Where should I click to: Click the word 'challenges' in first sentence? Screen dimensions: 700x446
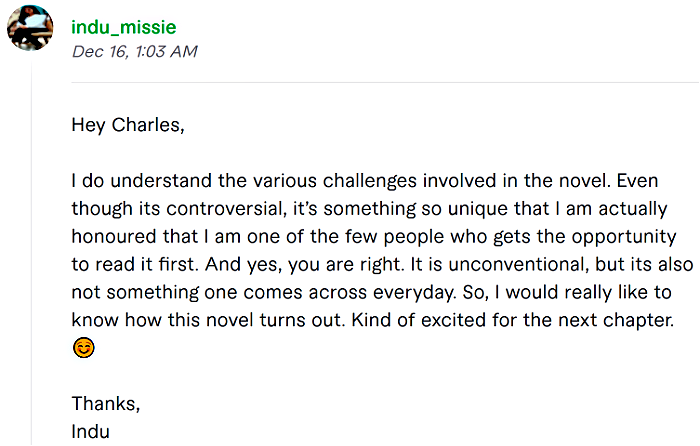[370, 181]
